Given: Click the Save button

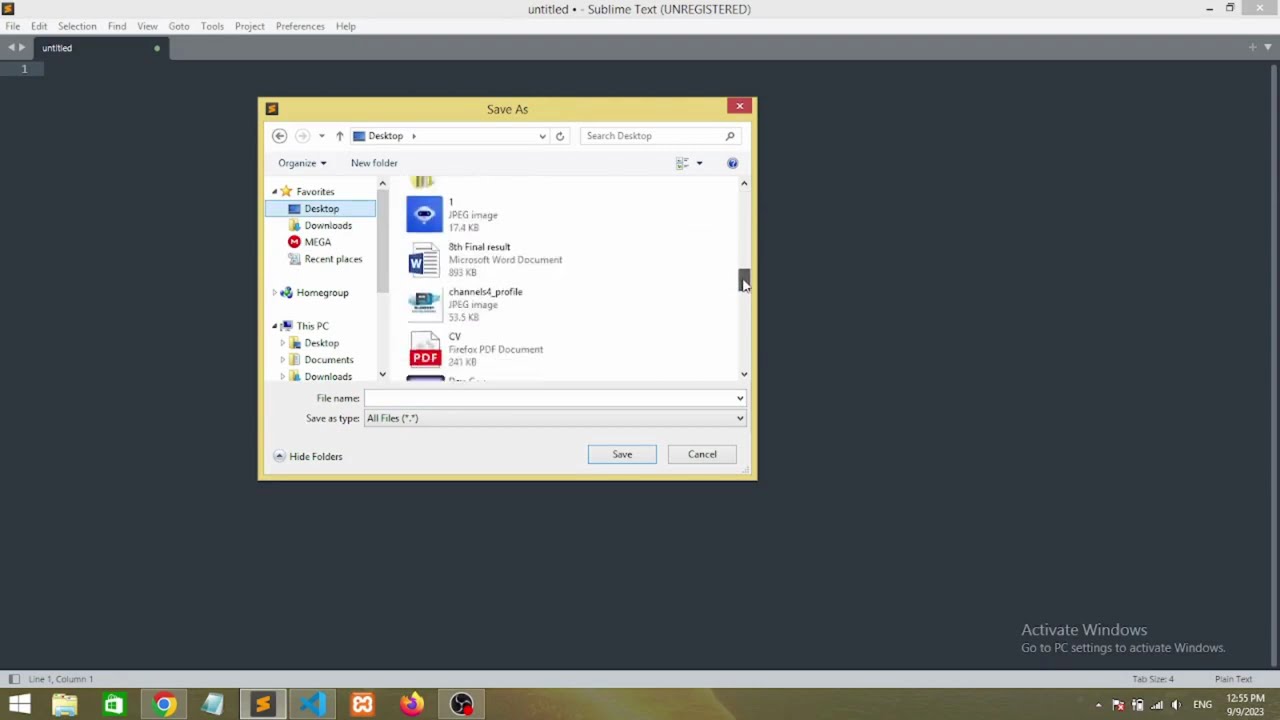Looking at the screenshot, I should point(622,454).
